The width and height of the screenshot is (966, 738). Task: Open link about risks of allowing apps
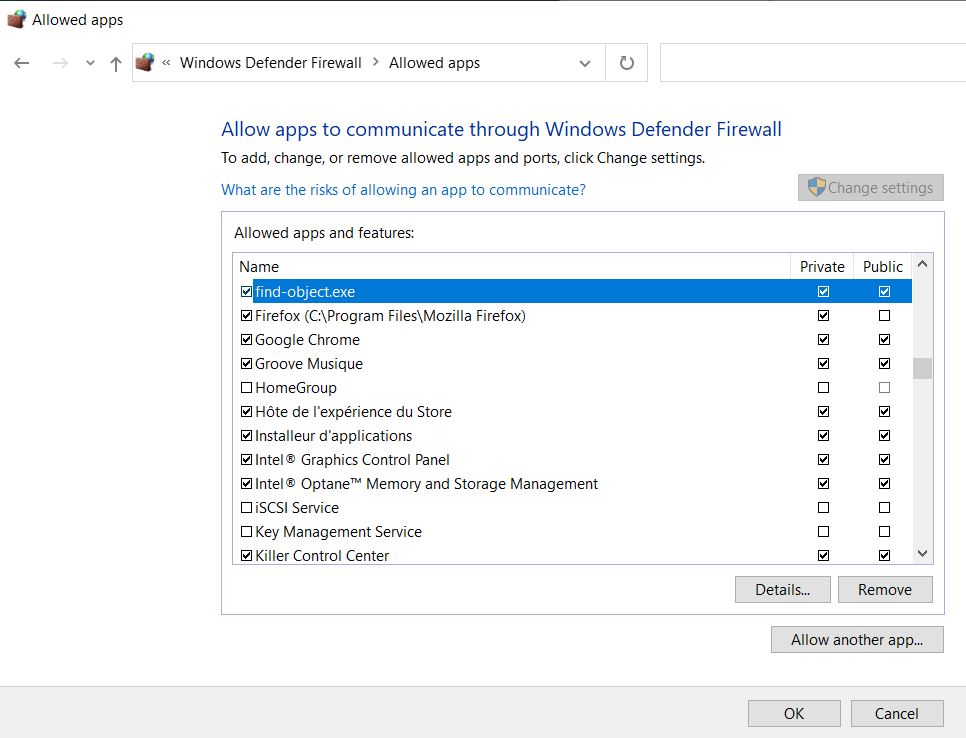pyautogui.click(x=403, y=190)
